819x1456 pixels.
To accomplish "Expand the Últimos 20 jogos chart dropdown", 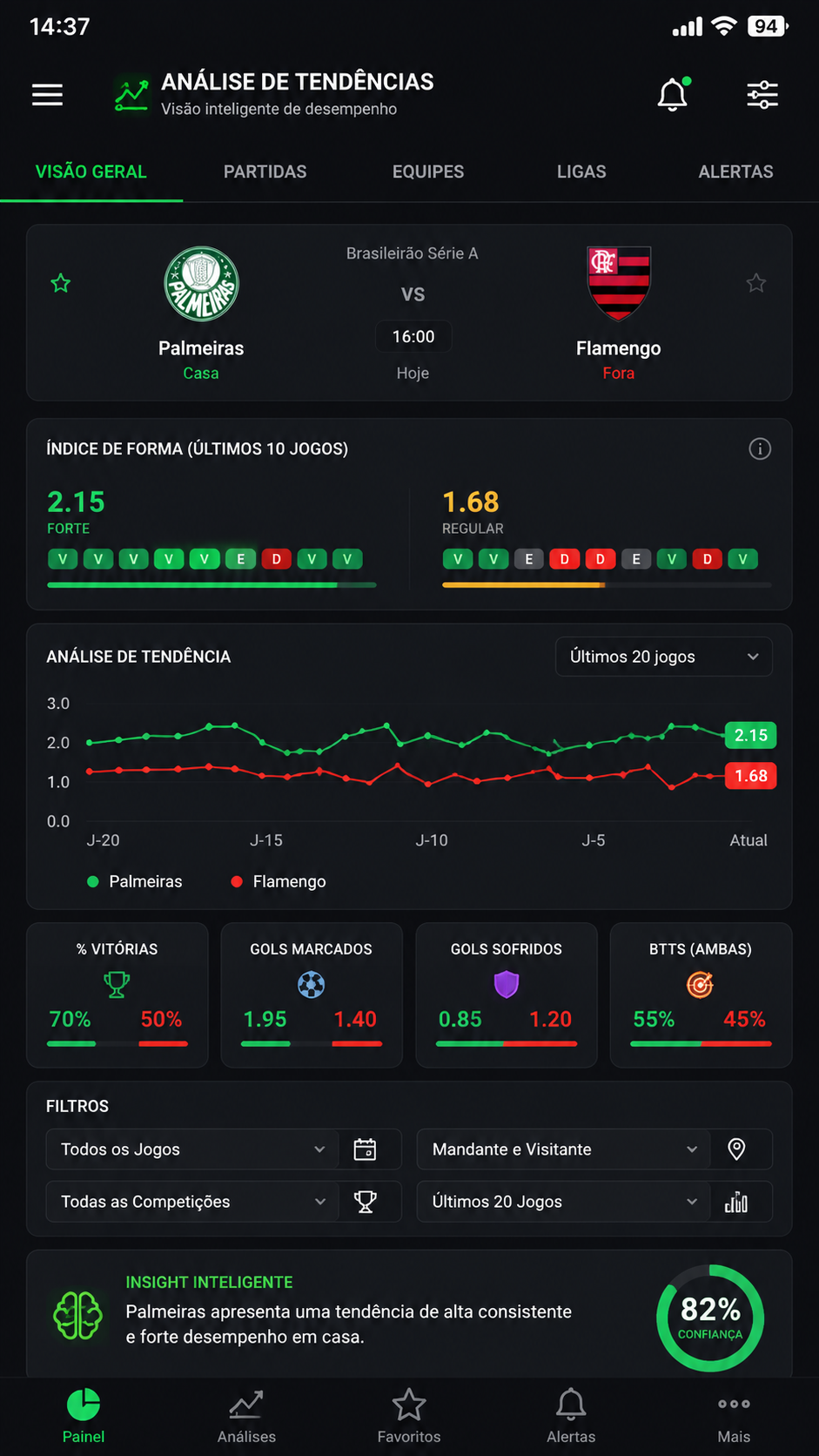I will [x=664, y=657].
